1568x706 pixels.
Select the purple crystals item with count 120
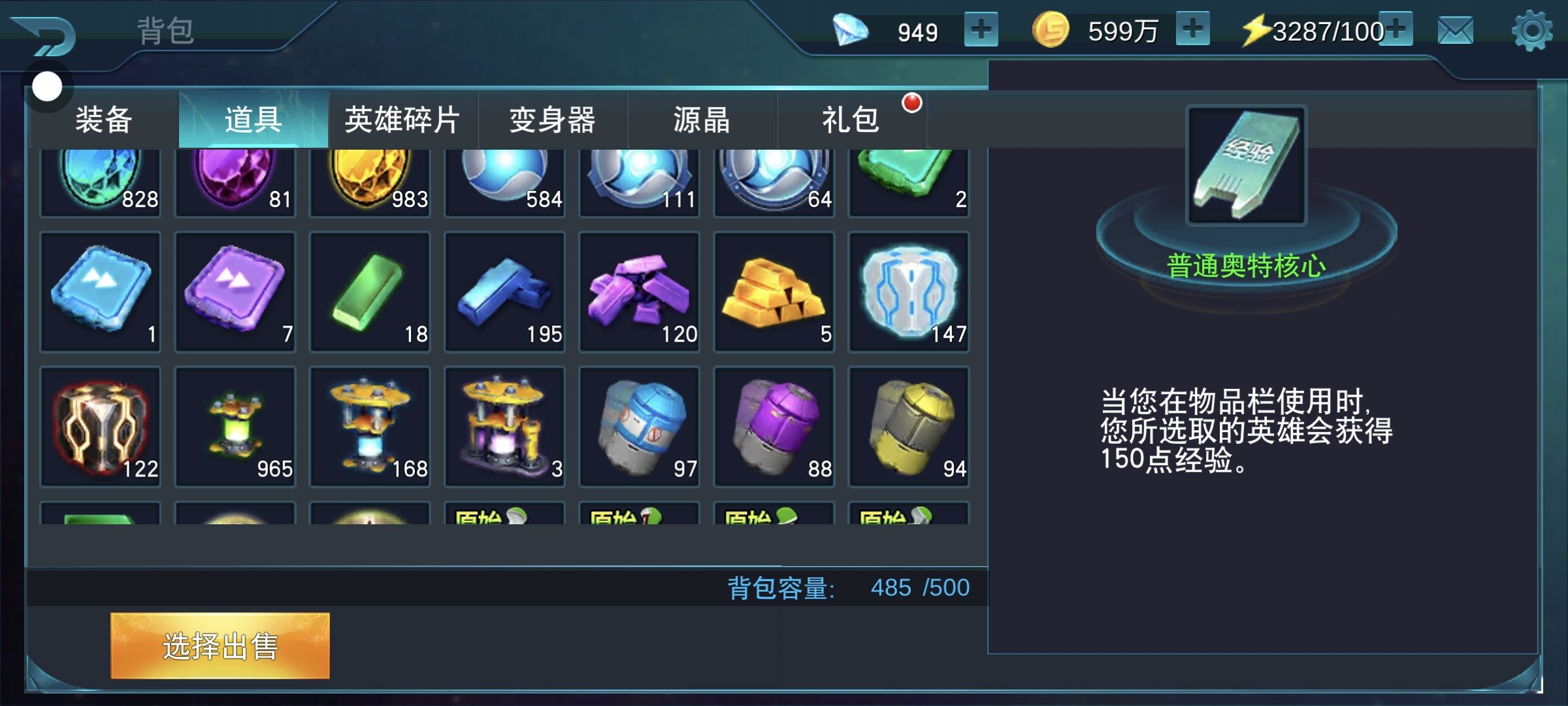(x=639, y=292)
